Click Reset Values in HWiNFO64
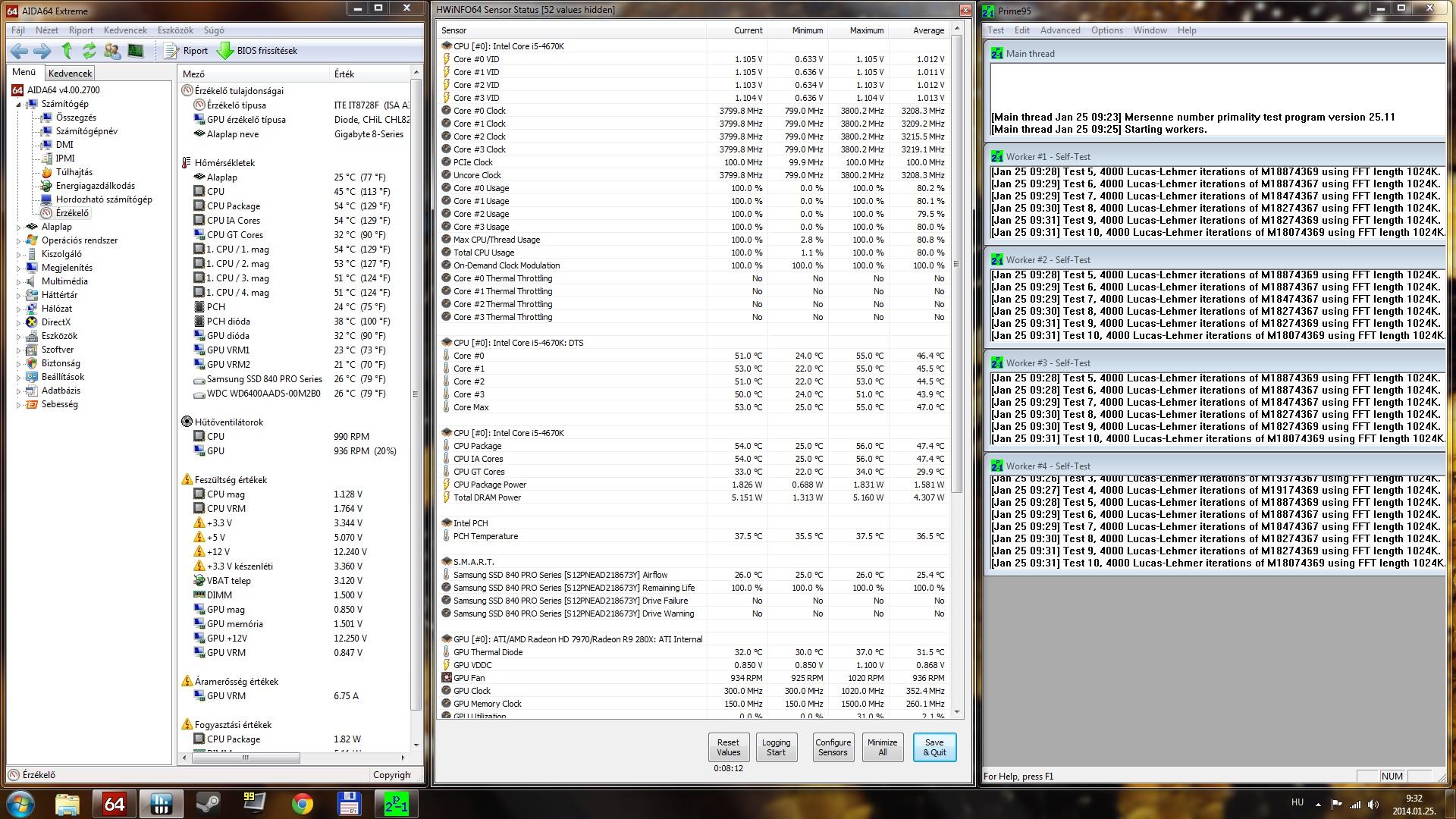 (x=728, y=748)
